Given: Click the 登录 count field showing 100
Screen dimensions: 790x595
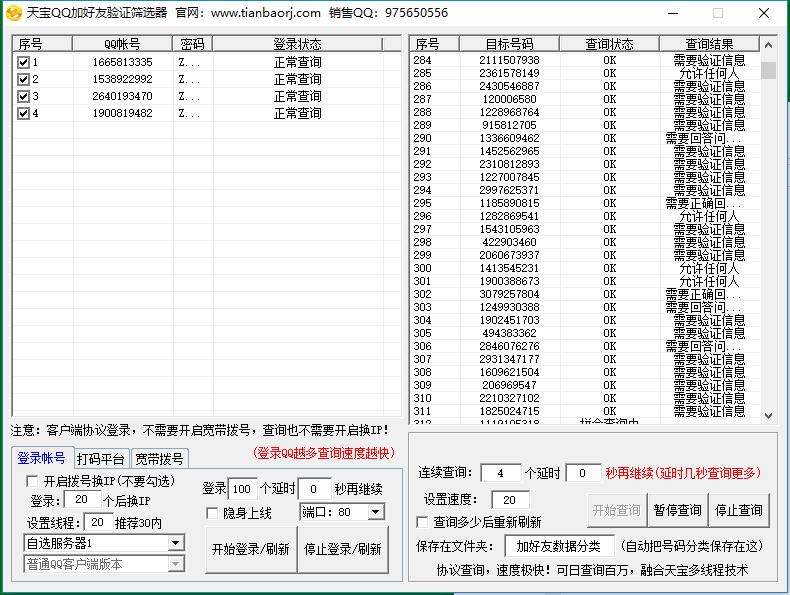Looking at the screenshot, I should 242,489.
